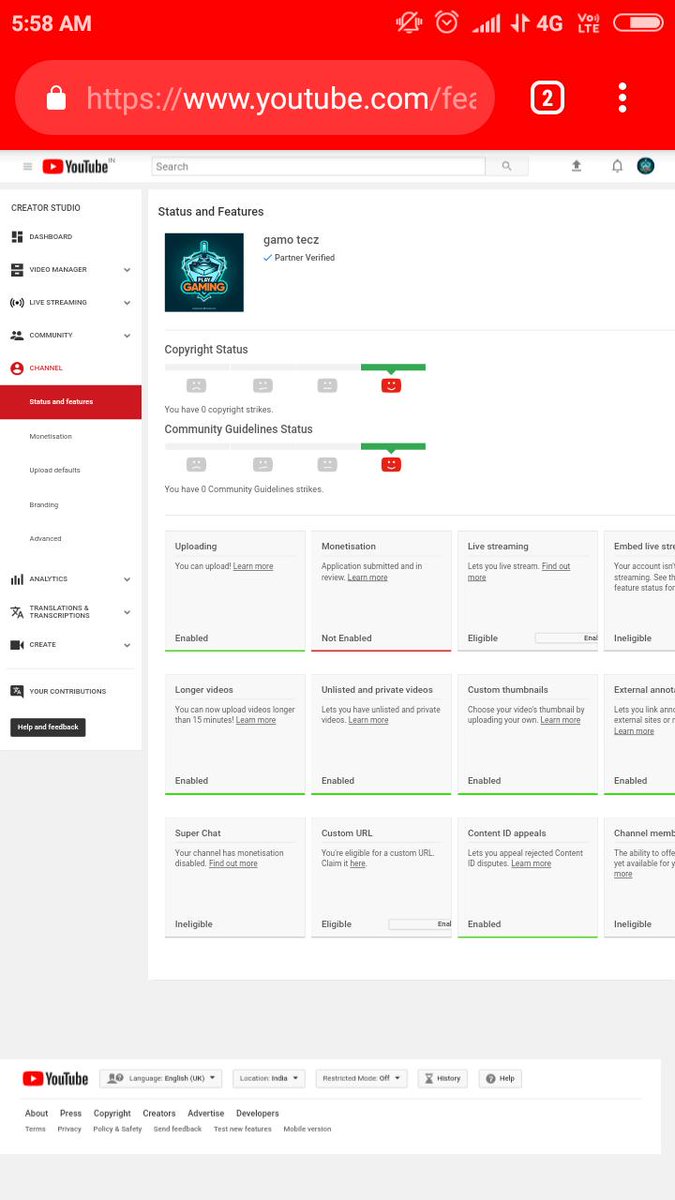Click the muted notification status icon

tap(409, 22)
